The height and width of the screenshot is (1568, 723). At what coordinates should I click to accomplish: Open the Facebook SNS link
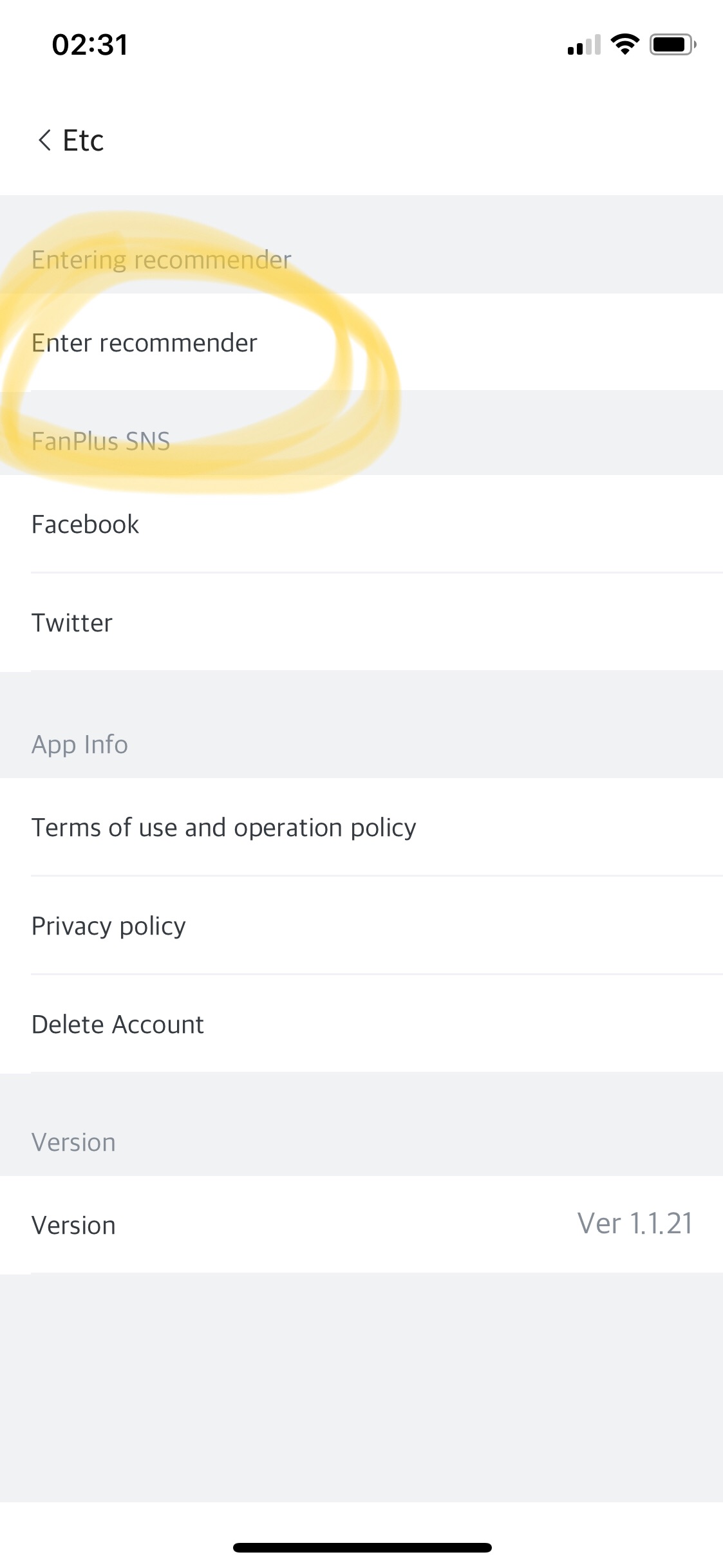click(x=85, y=525)
